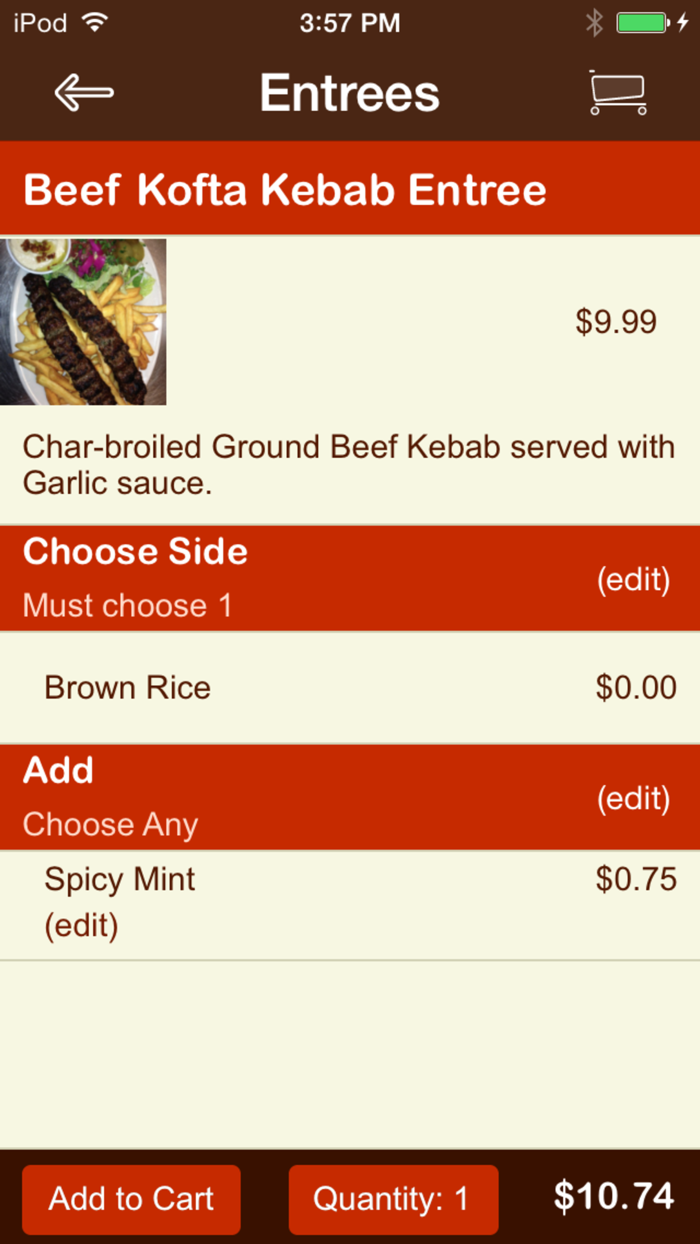Select the Spicy Mint add-on
The height and width of the screenshot is (1244, 700).
[x=119, y=878]
